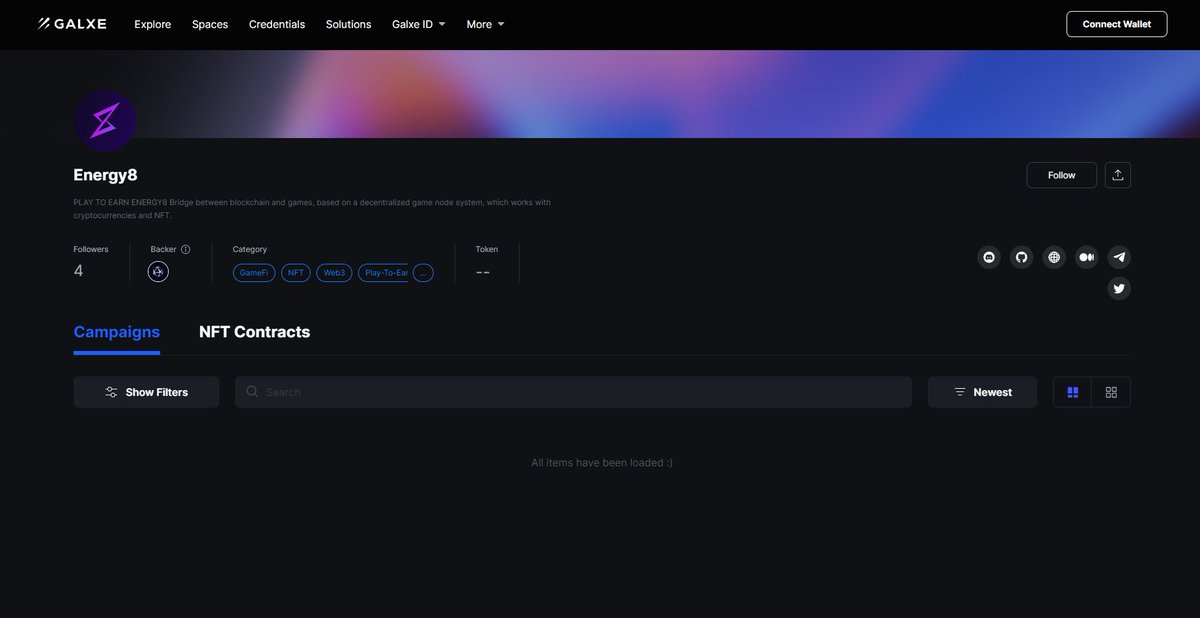
Task: Click the 'PLAY TO EARN ENERGY8' description text
Action: click(312, 209)
